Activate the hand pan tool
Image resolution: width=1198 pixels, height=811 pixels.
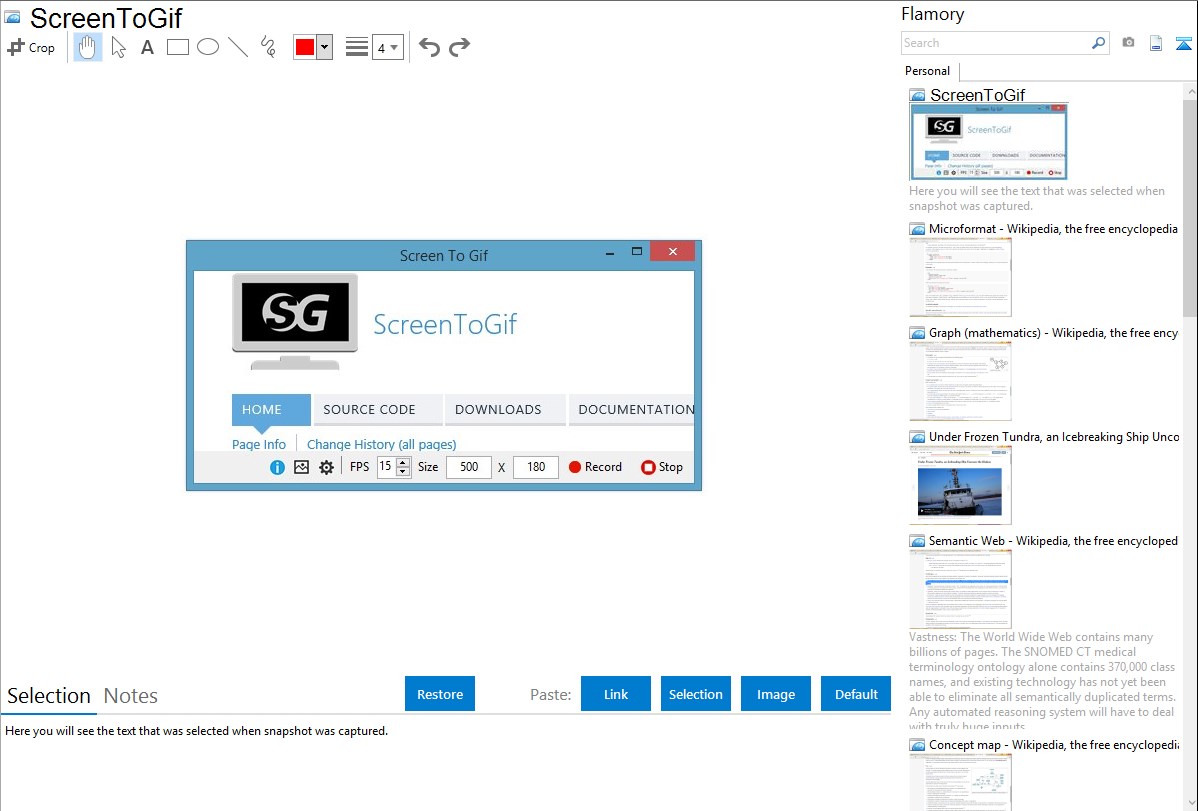pyautogui.click(x=88, y=47)
